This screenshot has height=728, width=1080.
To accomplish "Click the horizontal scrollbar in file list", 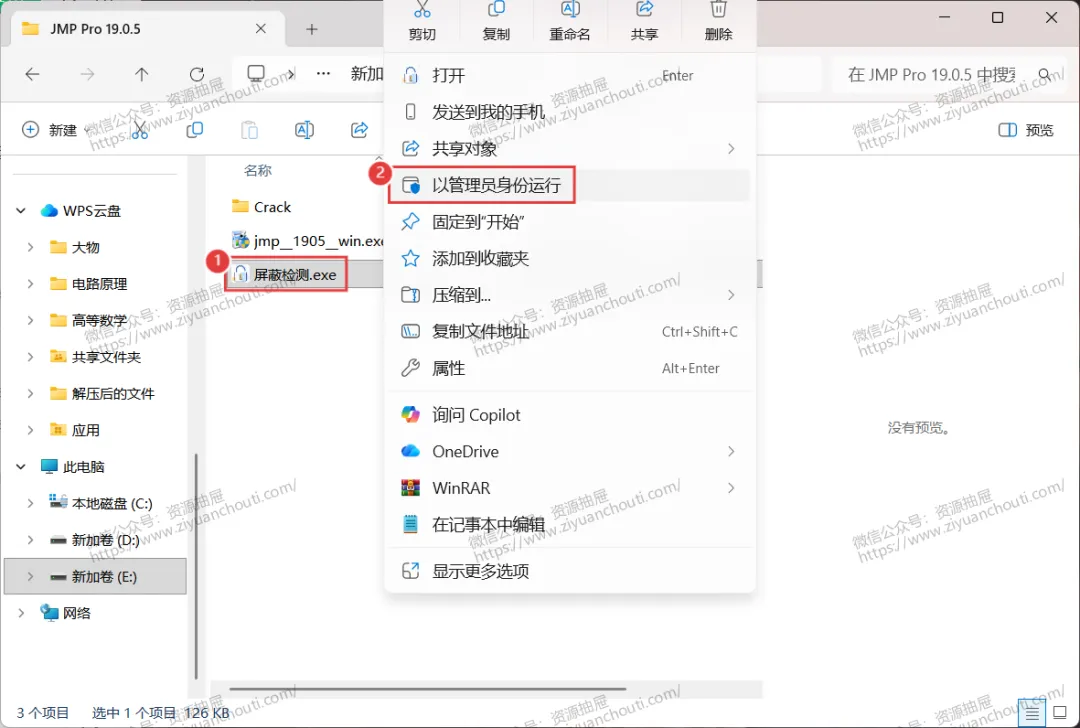I will tap(428, 688).
